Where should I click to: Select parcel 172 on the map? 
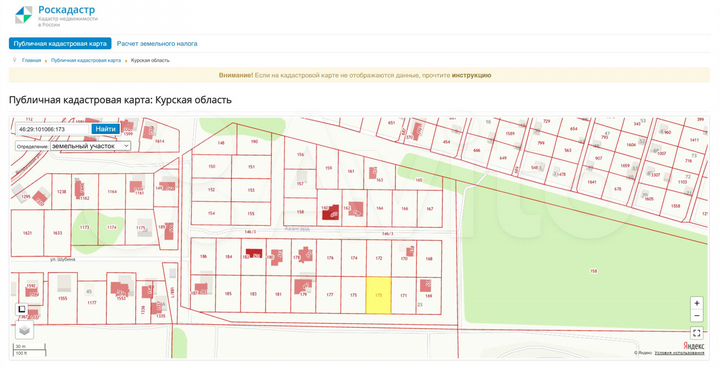tap(379, 258)
